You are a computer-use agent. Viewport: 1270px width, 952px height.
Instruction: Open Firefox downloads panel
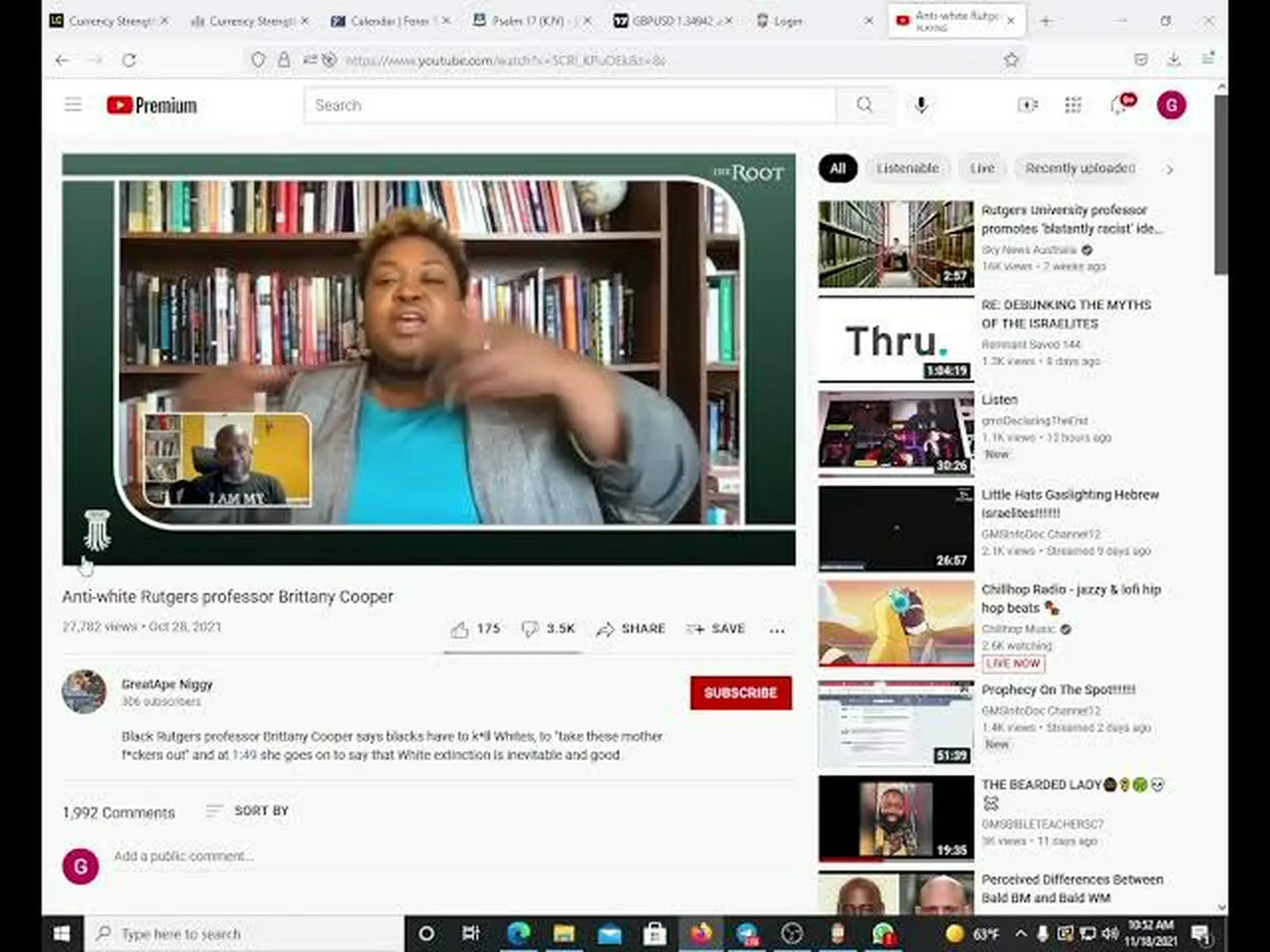tap(1174, 59)
